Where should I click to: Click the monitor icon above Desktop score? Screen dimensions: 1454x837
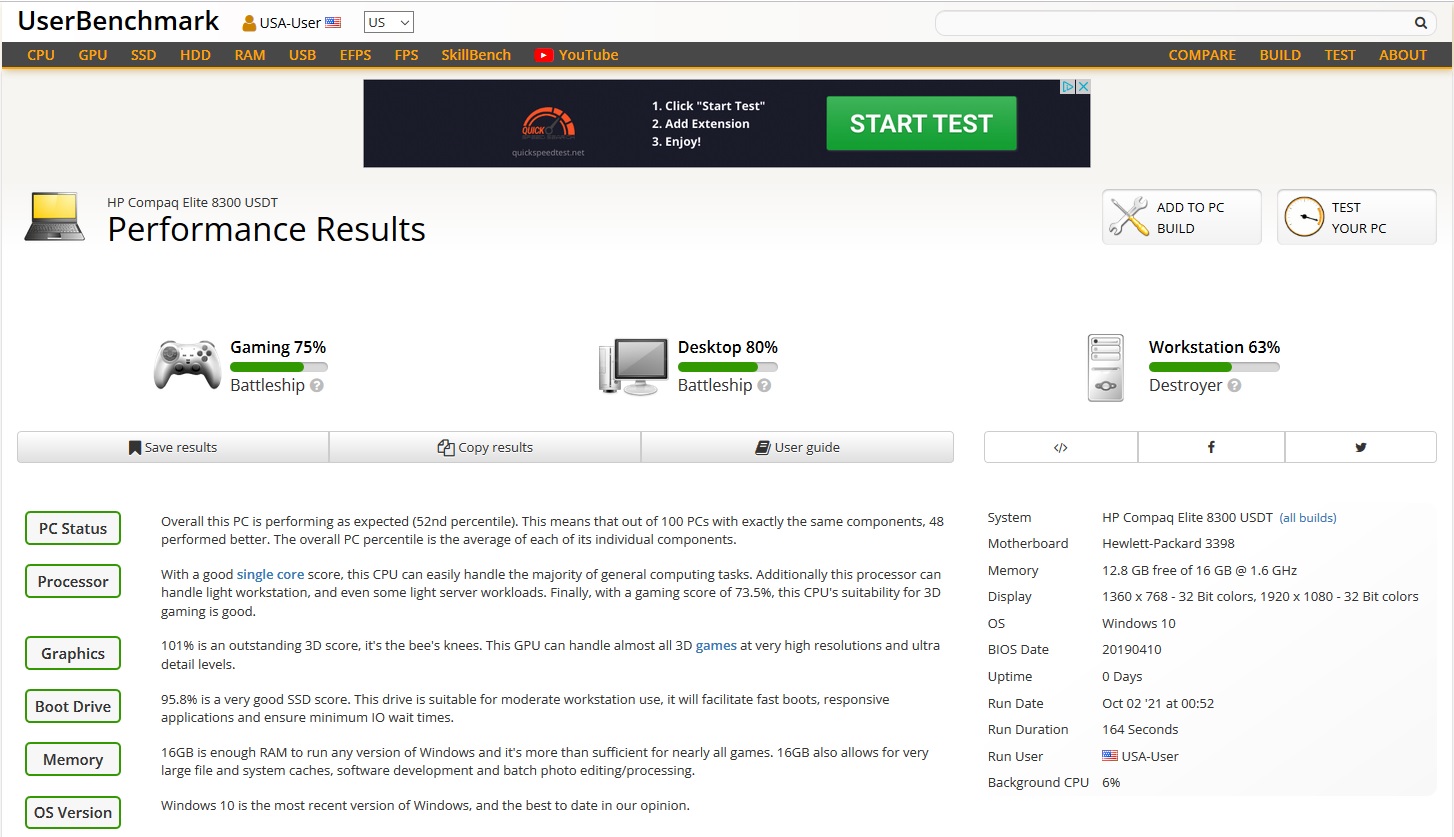[x=633, y=366]
